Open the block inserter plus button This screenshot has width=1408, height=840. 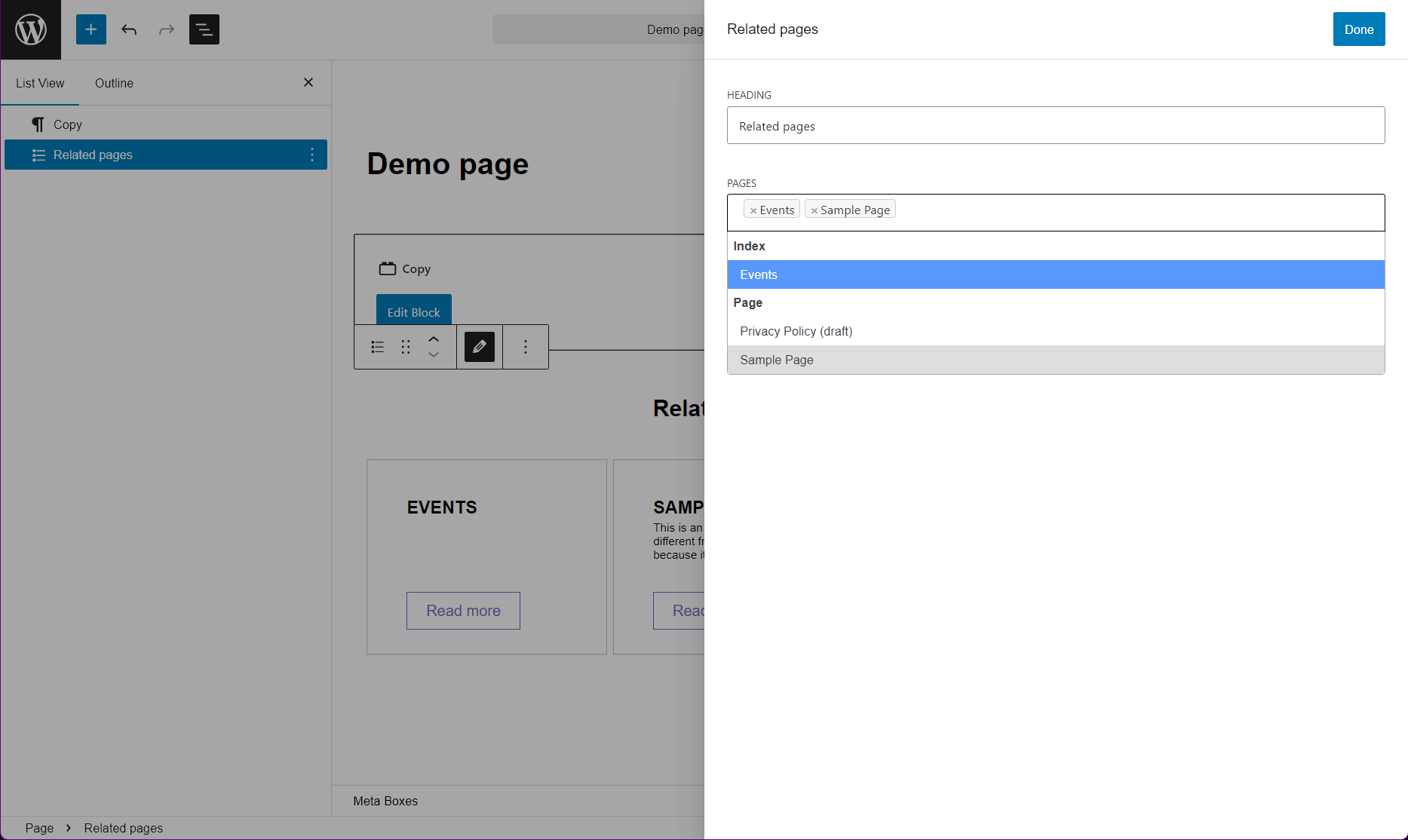click(x=90, y=29)
